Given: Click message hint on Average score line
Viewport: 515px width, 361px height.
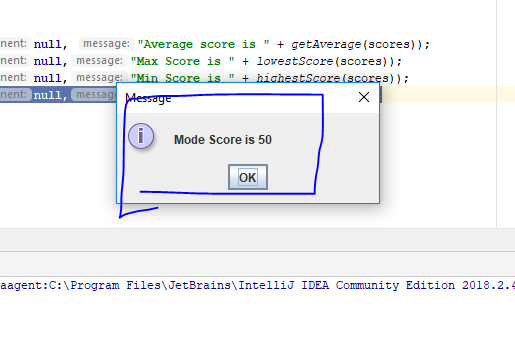Looking at the screenshot, I should [106, 44].
